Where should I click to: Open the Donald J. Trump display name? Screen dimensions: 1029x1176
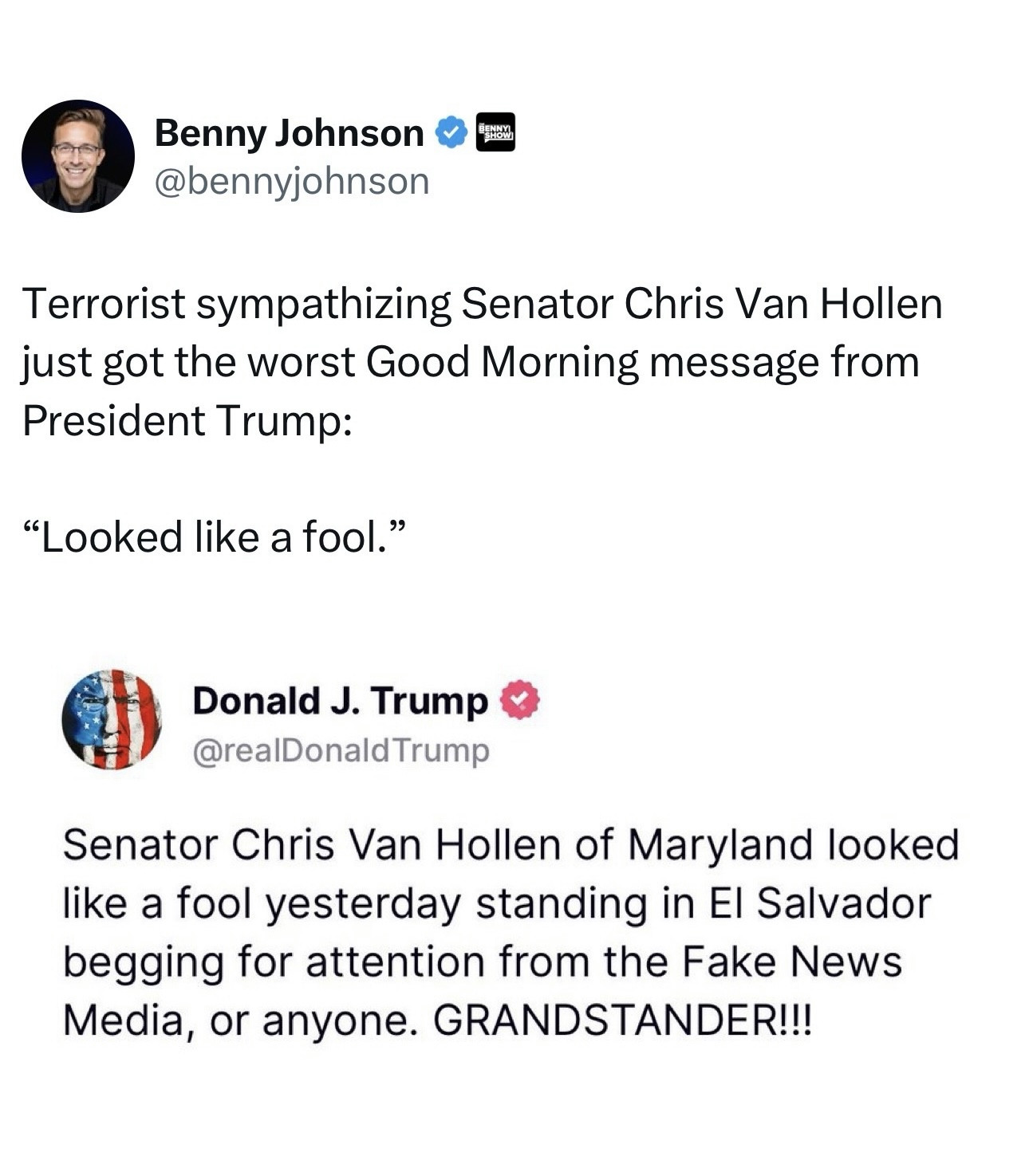pos(340,700)
